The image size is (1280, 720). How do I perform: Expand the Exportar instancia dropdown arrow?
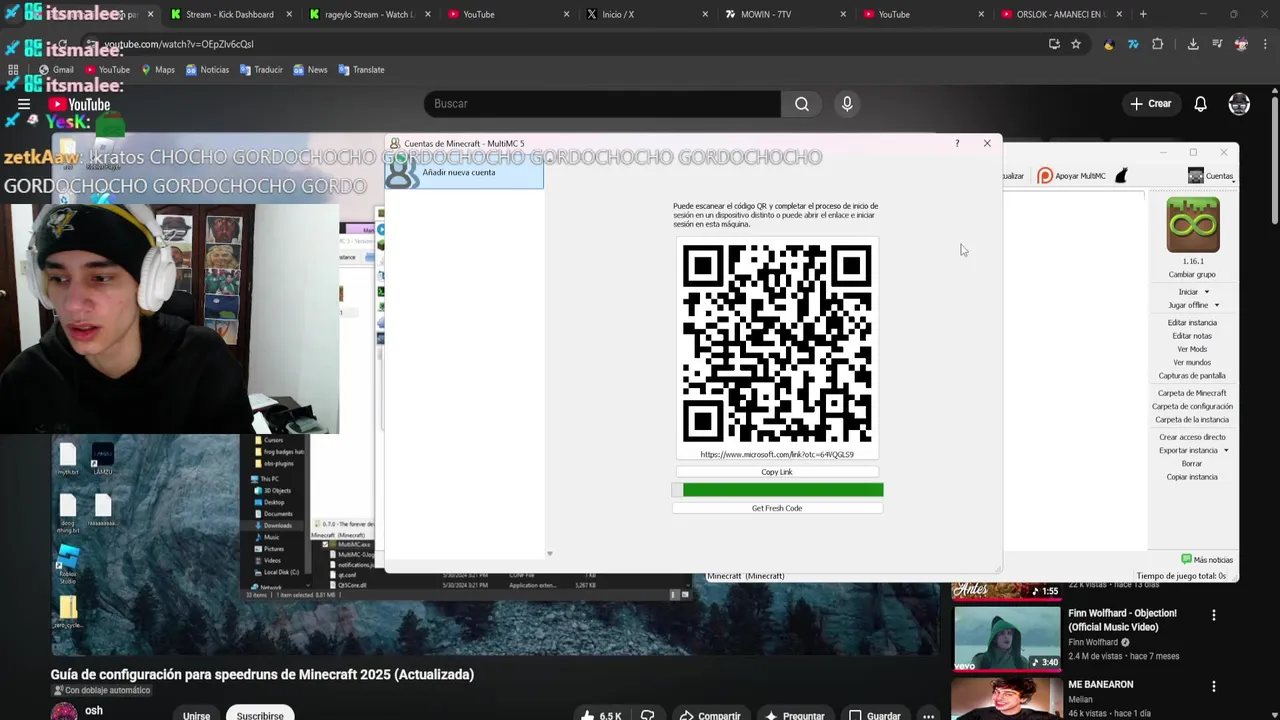point(1226,450)
